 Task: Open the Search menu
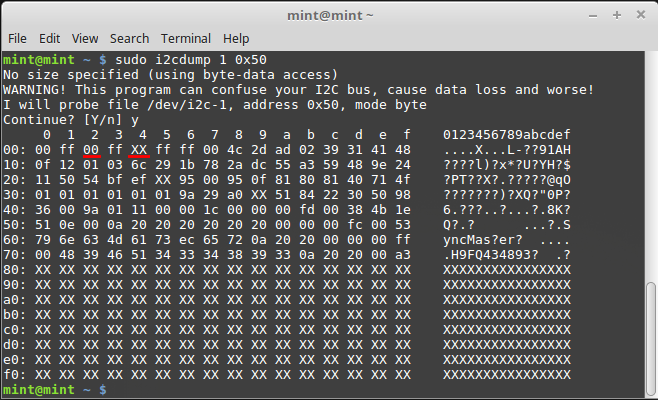coord(129,39)
